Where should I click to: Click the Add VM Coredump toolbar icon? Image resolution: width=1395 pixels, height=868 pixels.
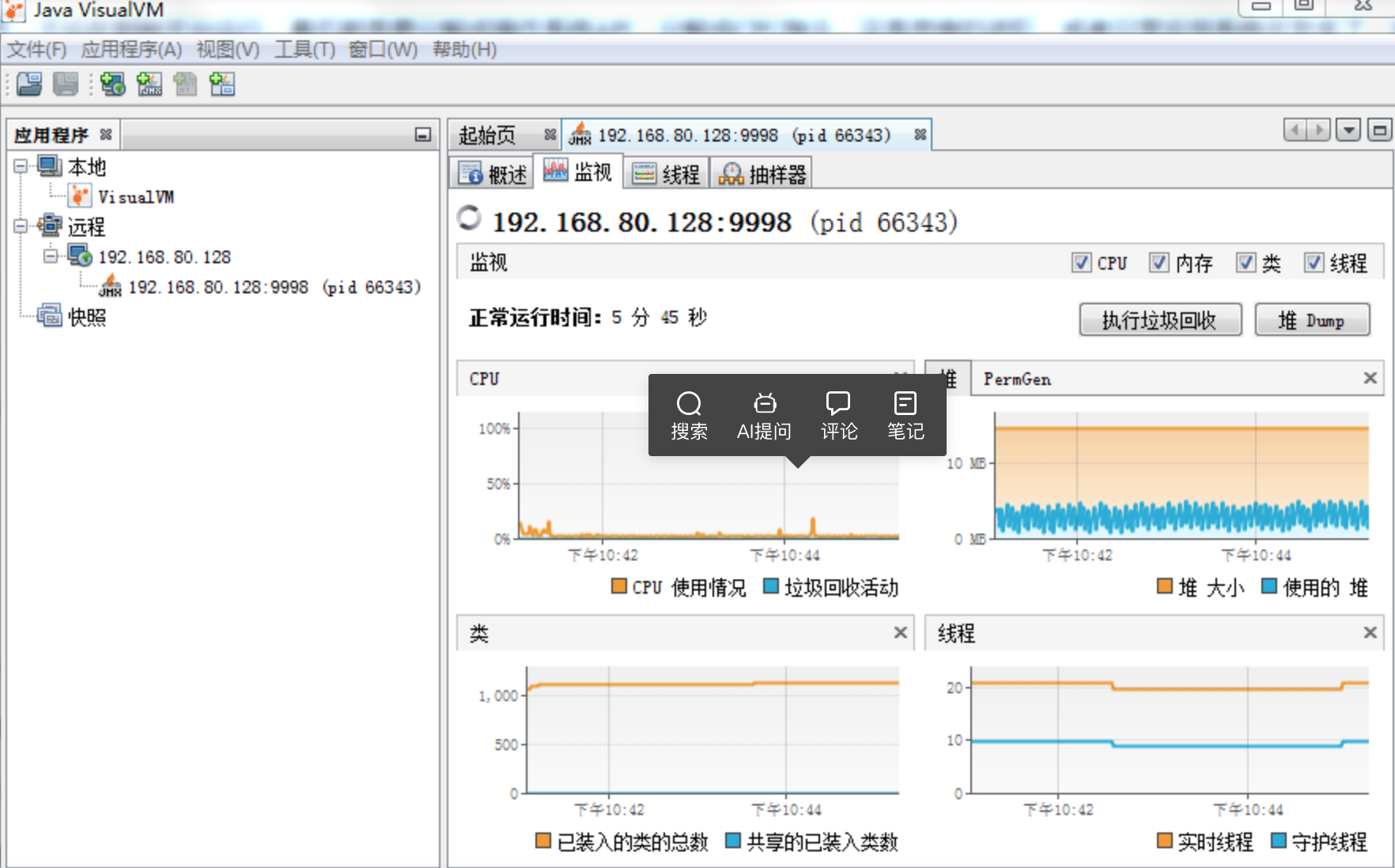[185, 84]
